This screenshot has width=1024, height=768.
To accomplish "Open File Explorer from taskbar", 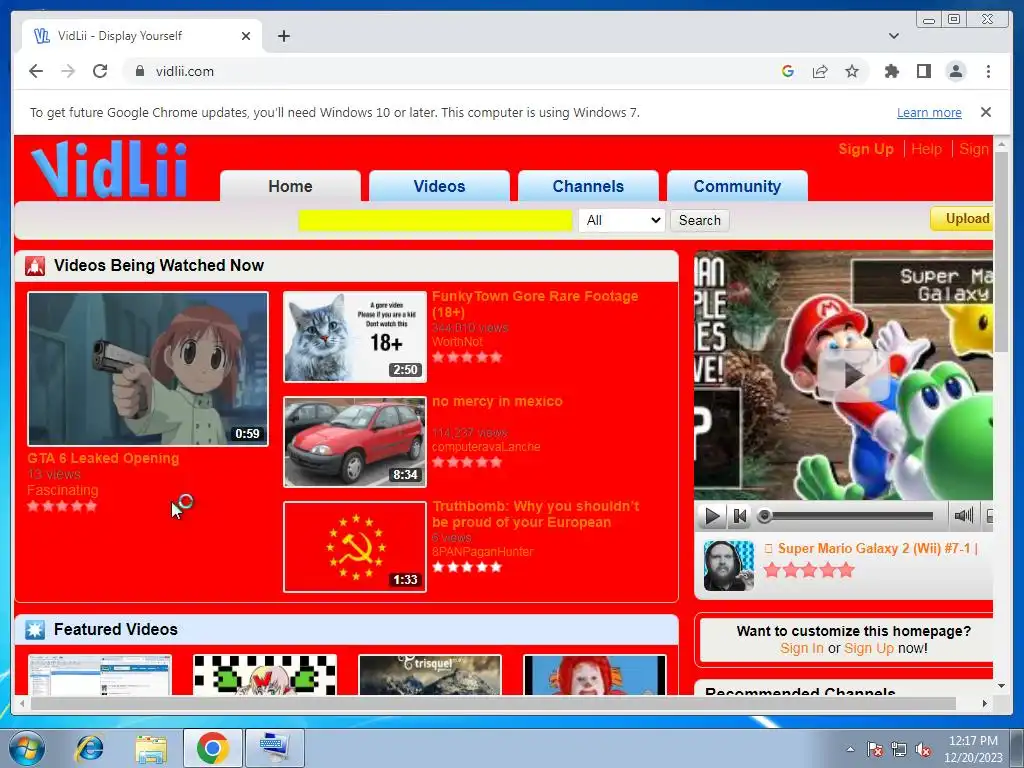I will tap(151, 748).
